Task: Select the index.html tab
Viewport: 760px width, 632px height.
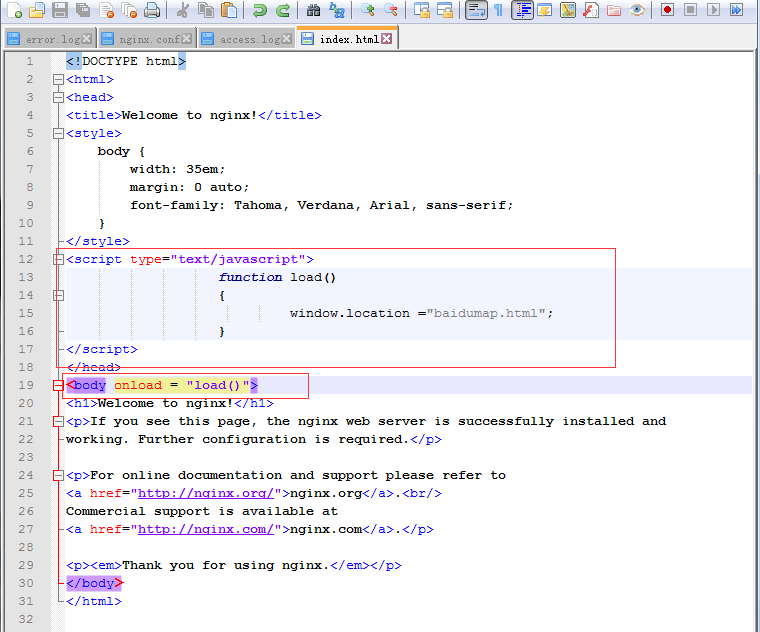Action: (x=347, y=39)
